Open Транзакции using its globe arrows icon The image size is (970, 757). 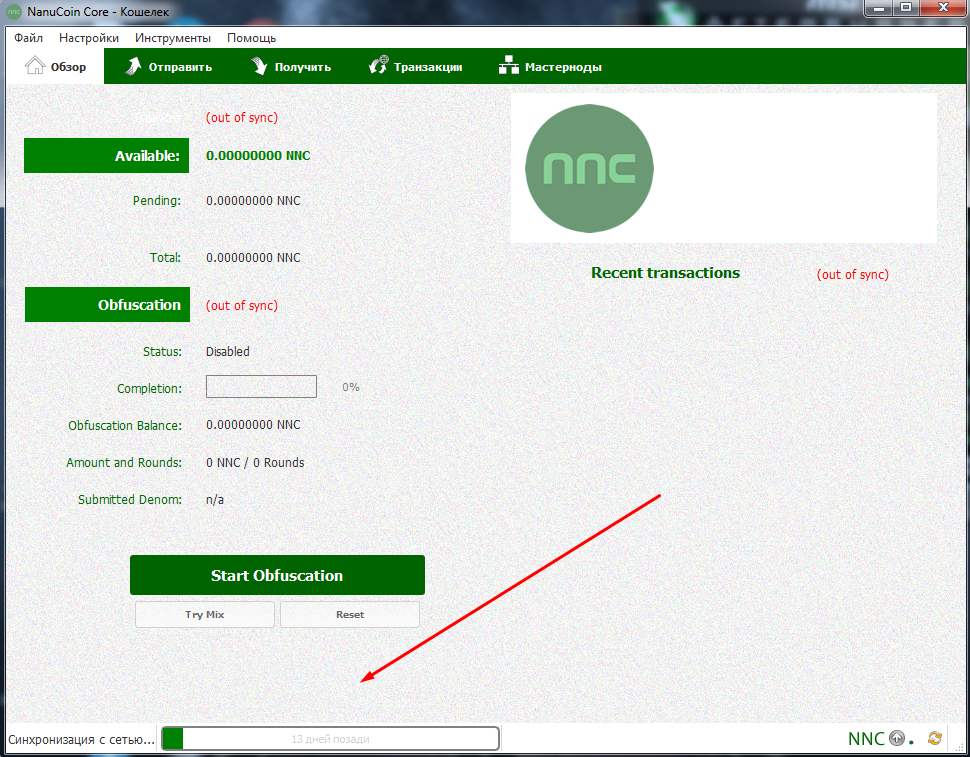click(378, 67)
